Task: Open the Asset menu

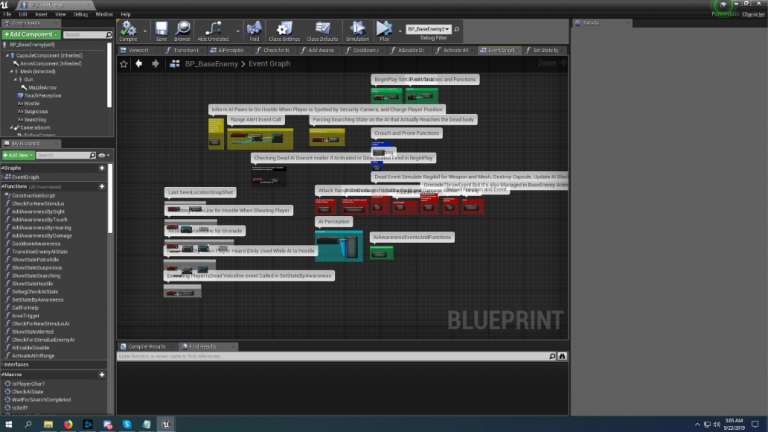Action: pos(41,15)
